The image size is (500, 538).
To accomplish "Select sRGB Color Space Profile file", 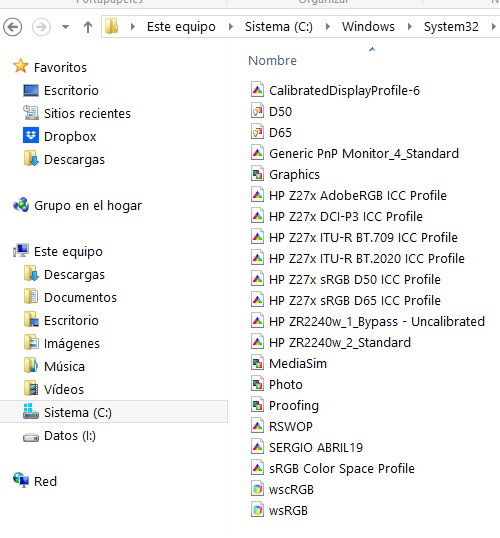I will (341, 468).
